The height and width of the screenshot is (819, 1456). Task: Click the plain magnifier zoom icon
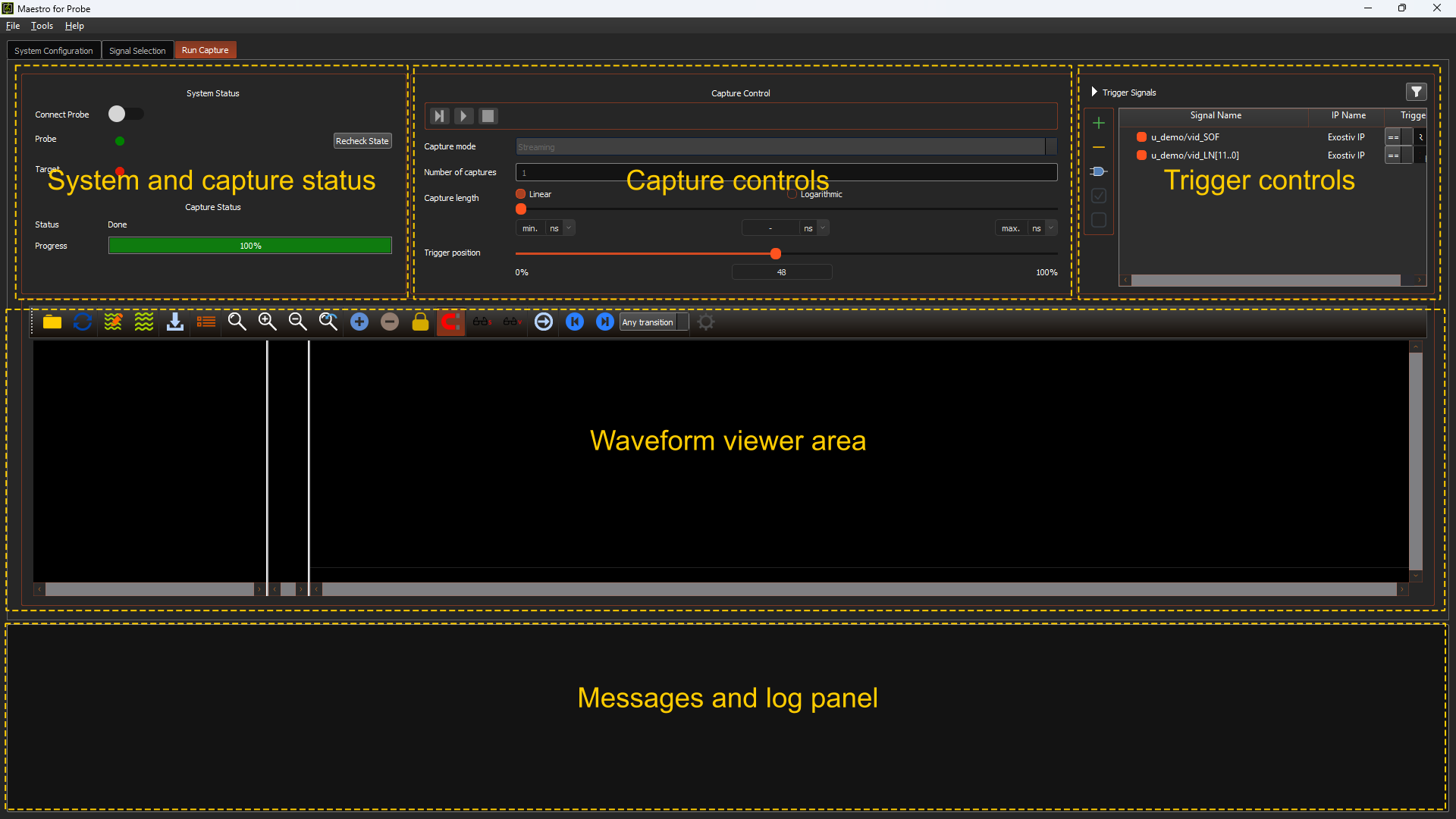[237, 322]
